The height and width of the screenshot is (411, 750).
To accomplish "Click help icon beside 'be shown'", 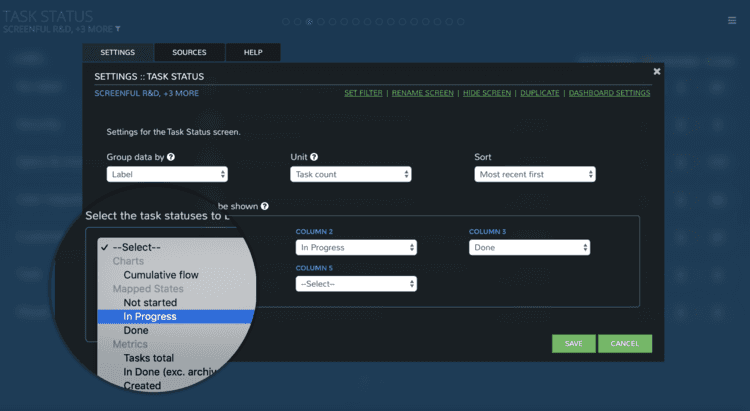I will 265,206.
